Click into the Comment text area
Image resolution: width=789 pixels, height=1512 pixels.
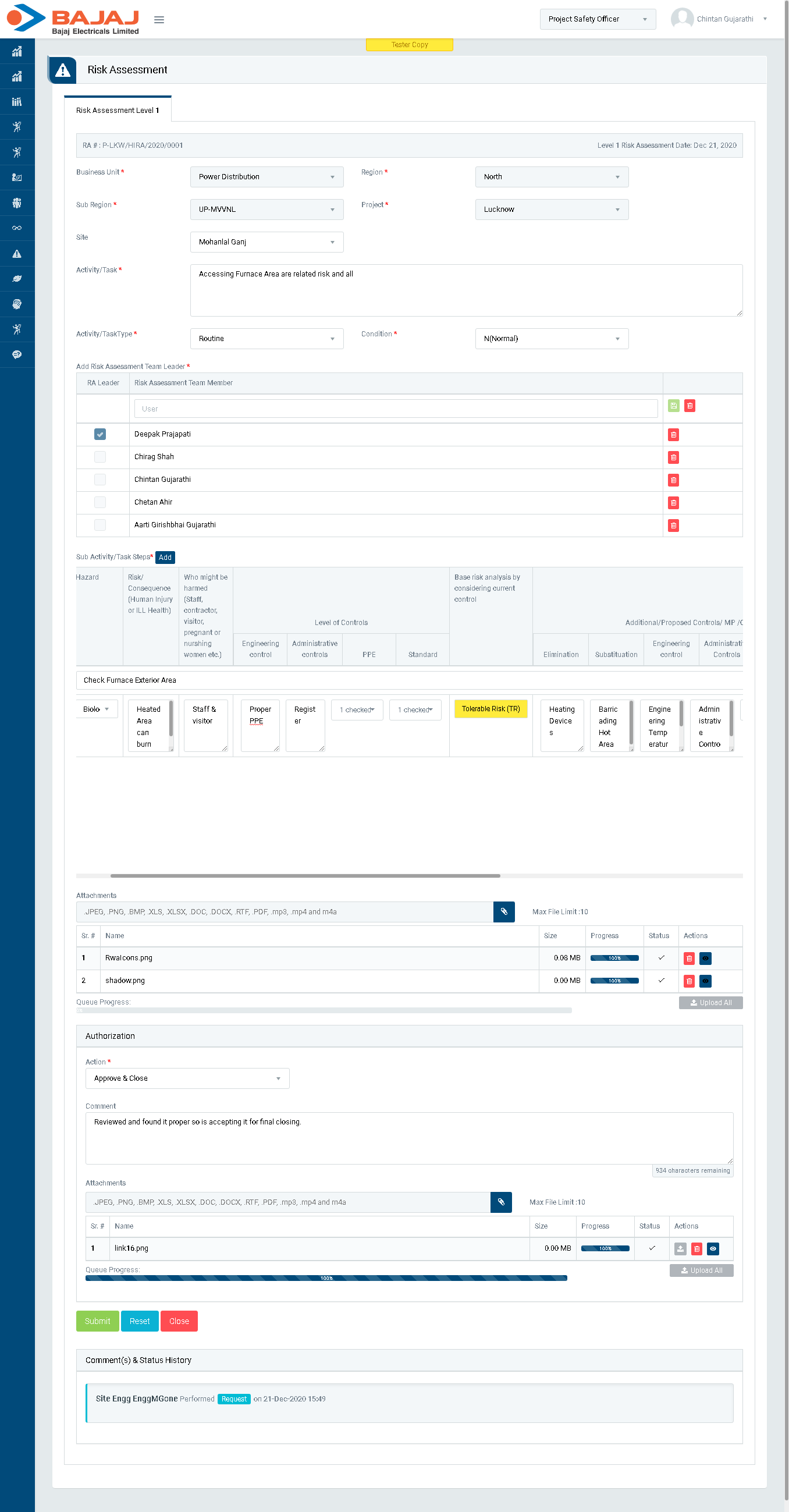point(409,1138)
